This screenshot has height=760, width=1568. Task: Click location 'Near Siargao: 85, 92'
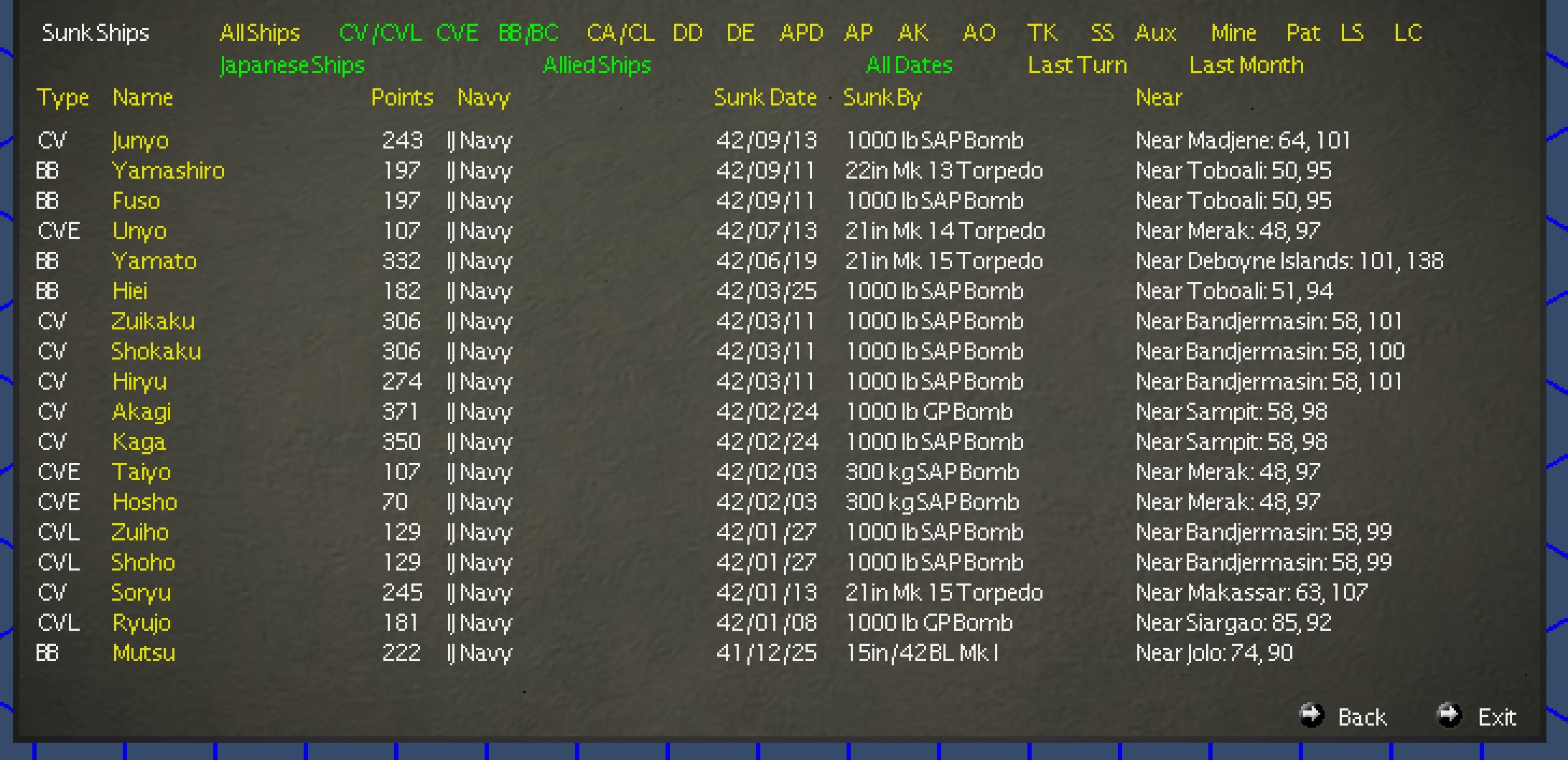[1233, 622]
